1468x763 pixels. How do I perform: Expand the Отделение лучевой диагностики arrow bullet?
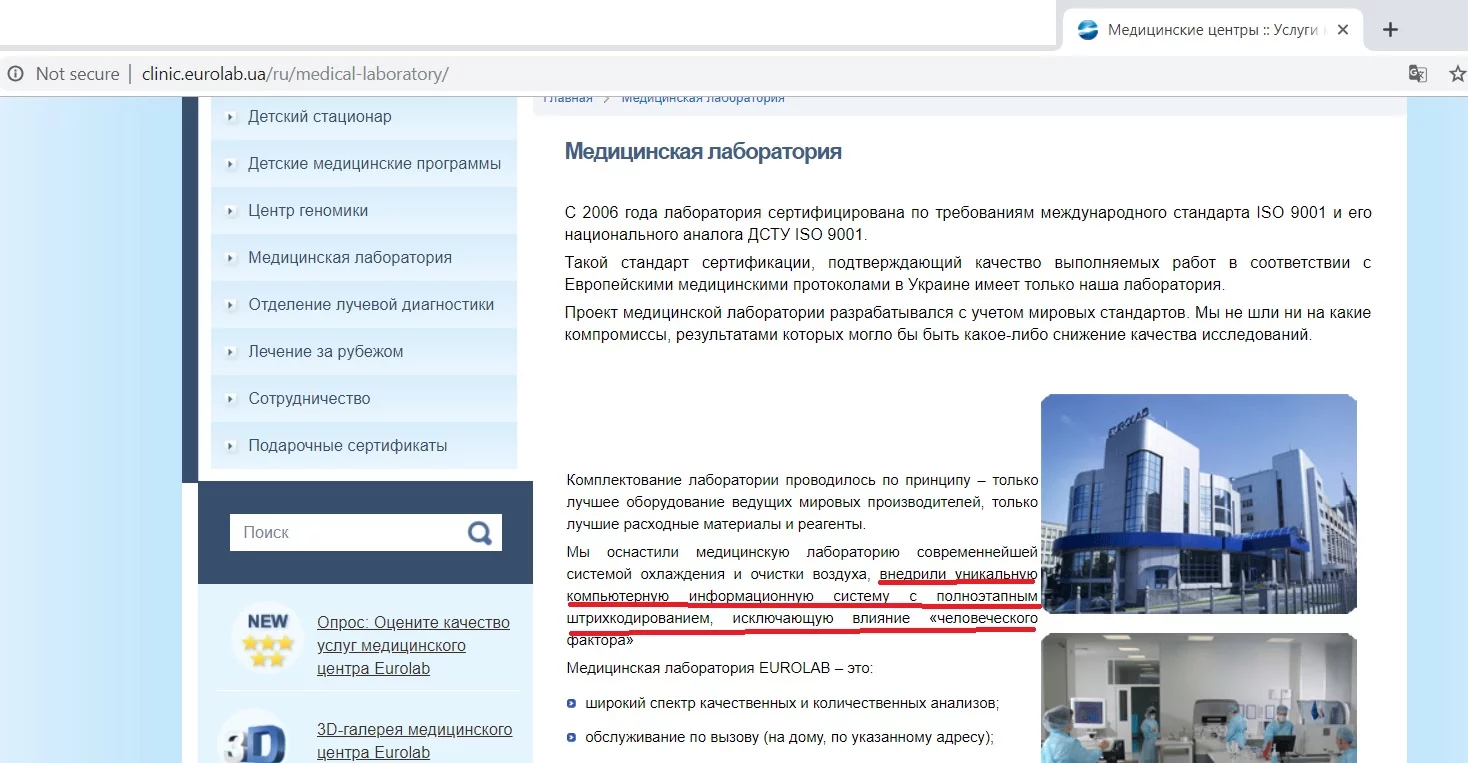(x=231, y=305)
